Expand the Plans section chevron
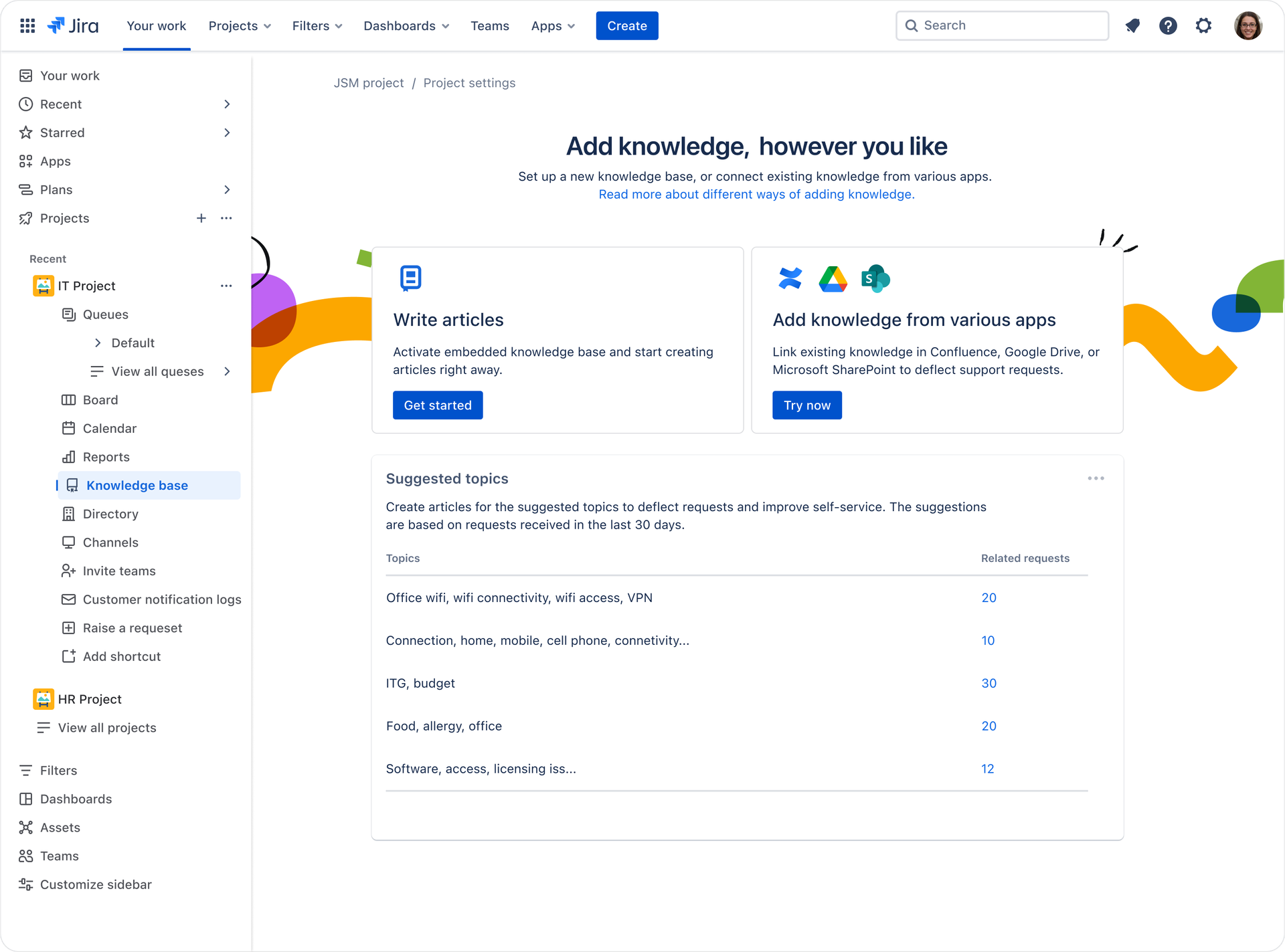Screen dimensions: 1285x952 click(227, 190)
